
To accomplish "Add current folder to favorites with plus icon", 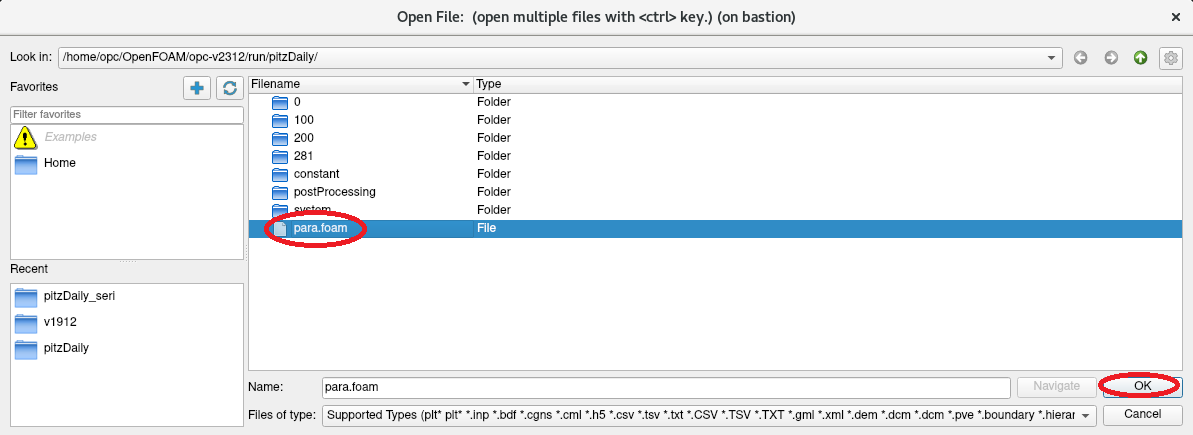I will (x=197, y=88).
